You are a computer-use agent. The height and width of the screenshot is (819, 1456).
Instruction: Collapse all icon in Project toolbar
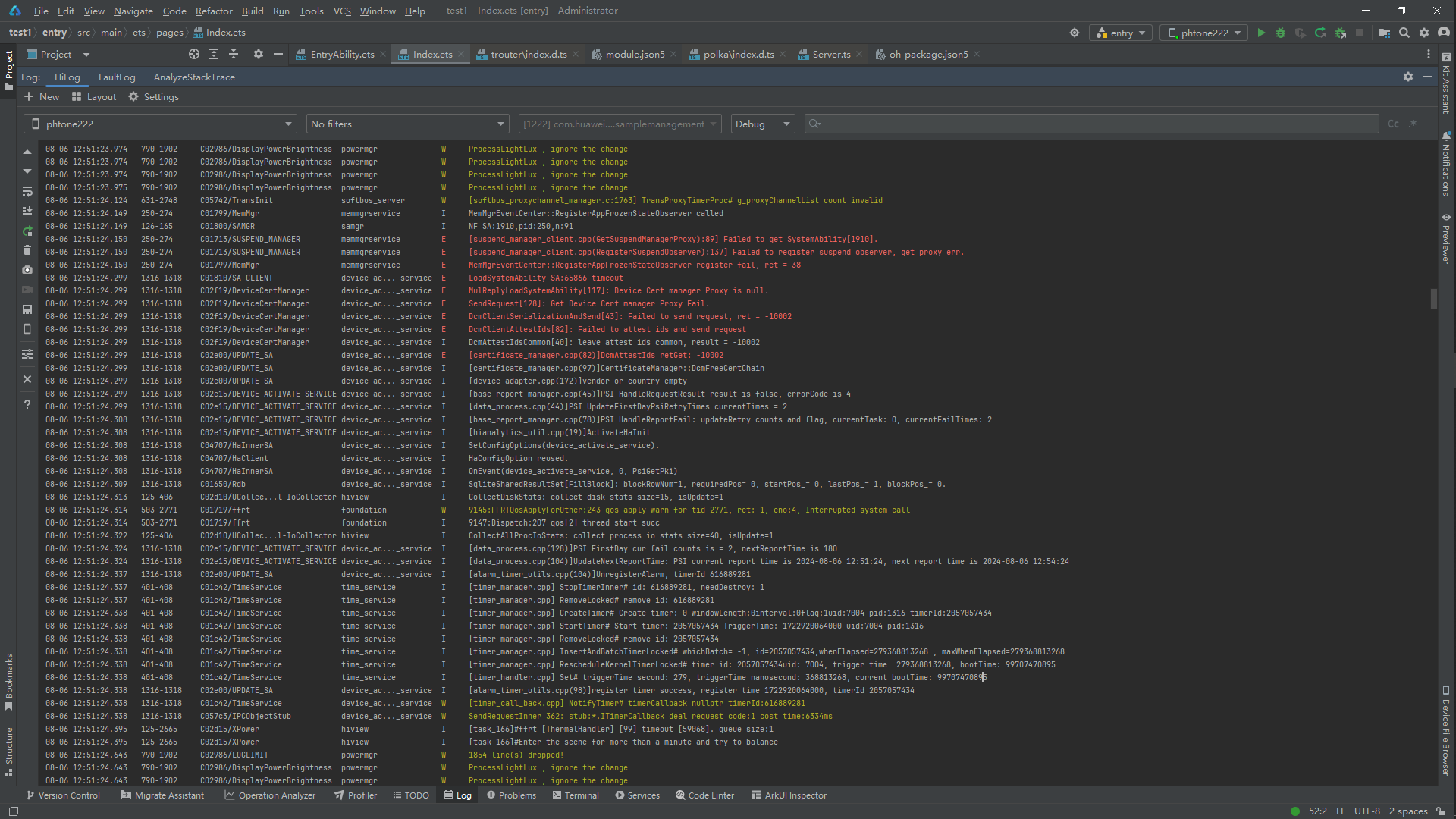pos(234,54)
